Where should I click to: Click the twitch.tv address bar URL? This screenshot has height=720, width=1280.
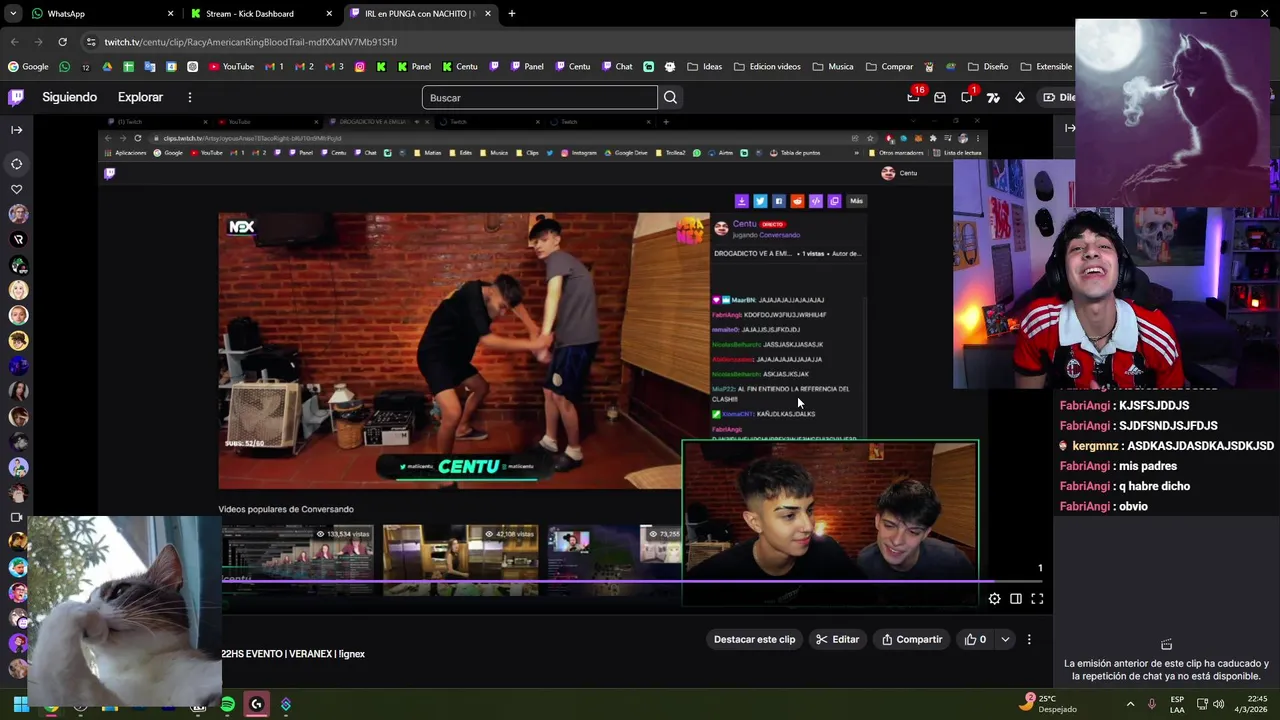(251, 42)
